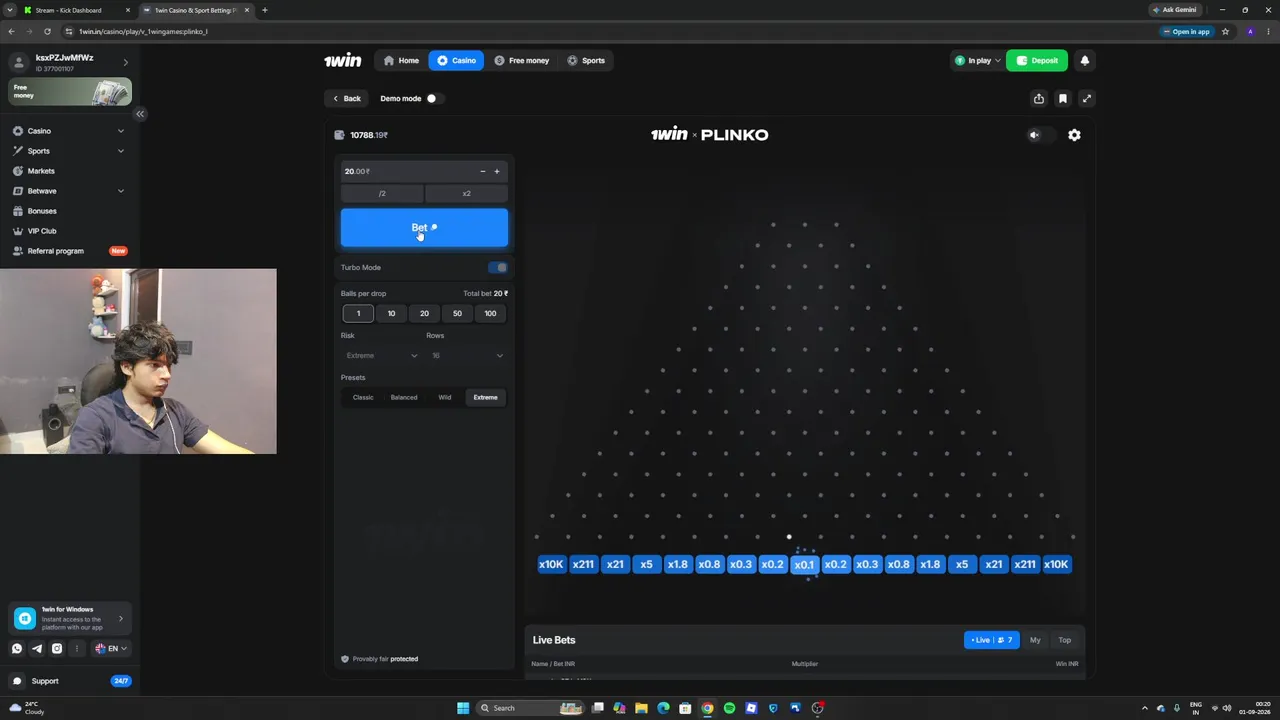1280x720 pixels.
Task: Open Microsoft Edge from the taskbar
Action: (x=663, y=708)
